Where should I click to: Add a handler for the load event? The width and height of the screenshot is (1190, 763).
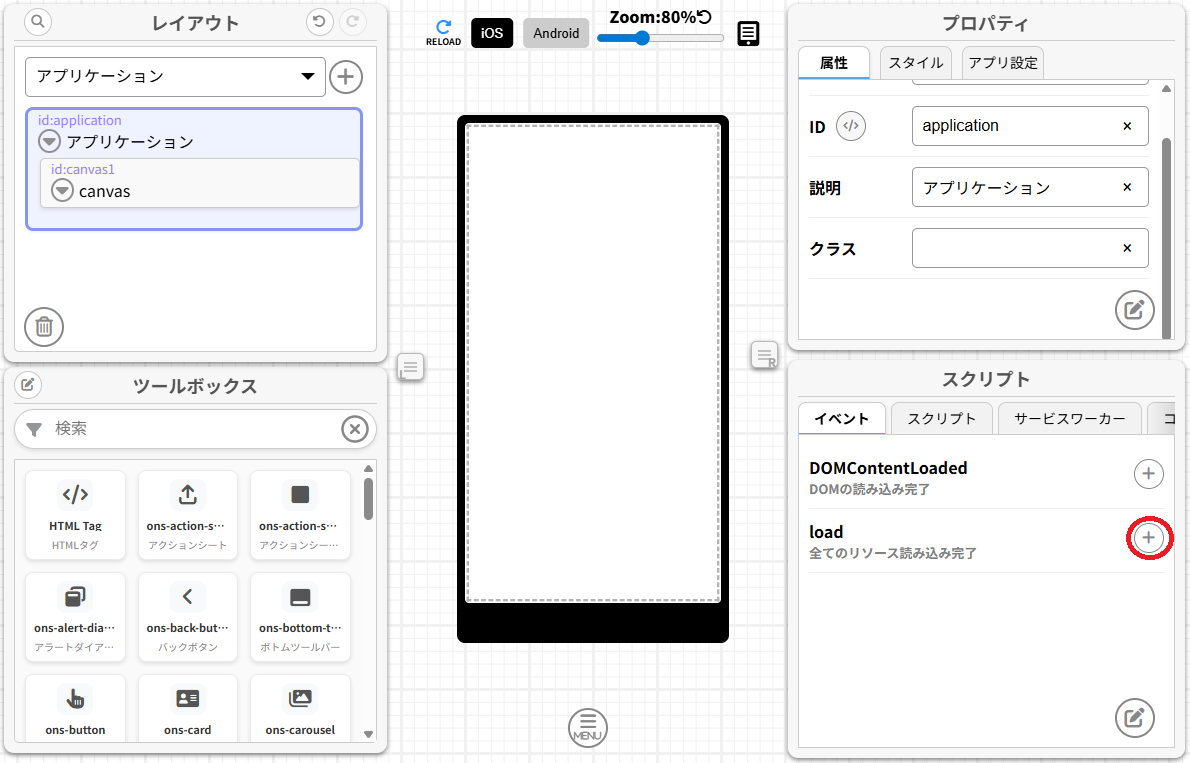coord(1148,538)
